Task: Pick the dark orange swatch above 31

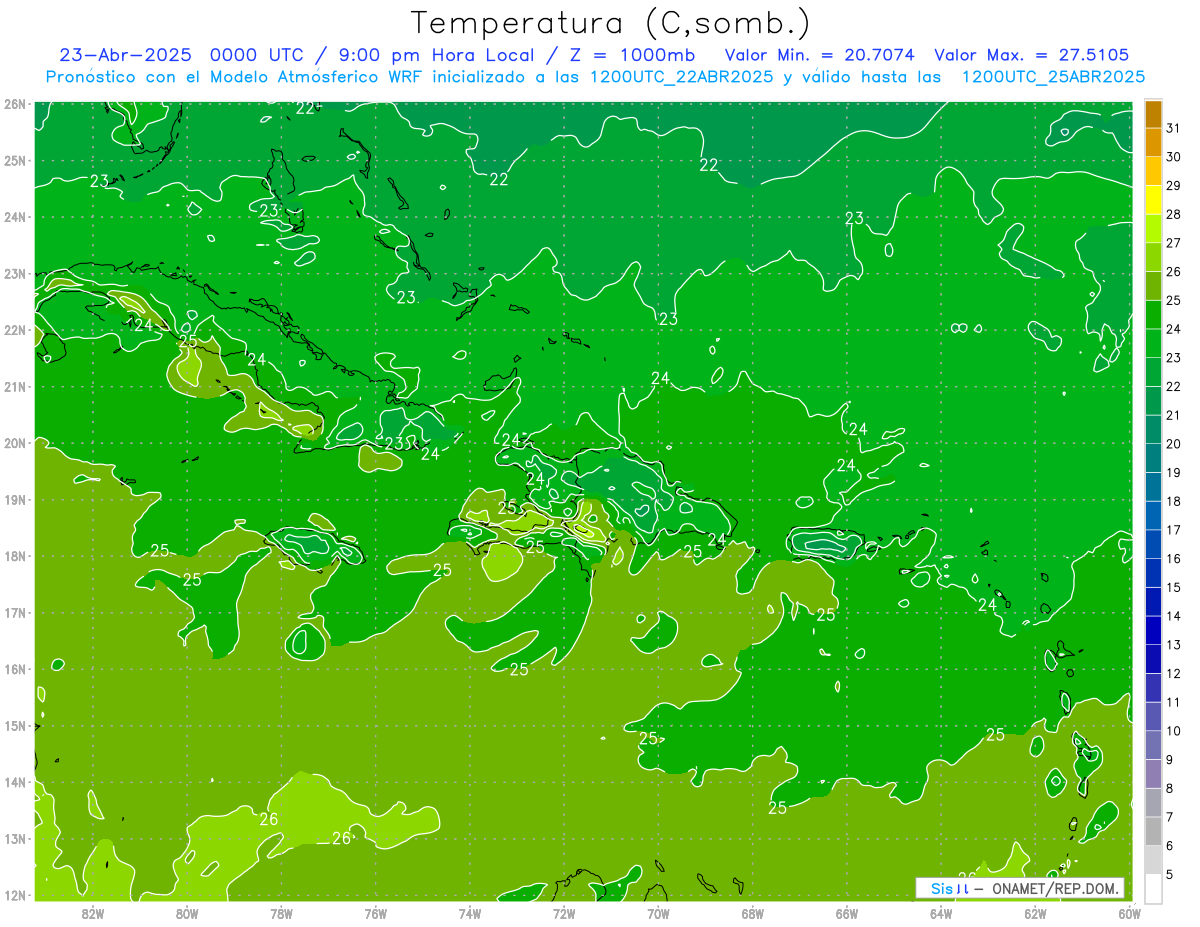Action: pyautogui.click(x=1154, y=113)
